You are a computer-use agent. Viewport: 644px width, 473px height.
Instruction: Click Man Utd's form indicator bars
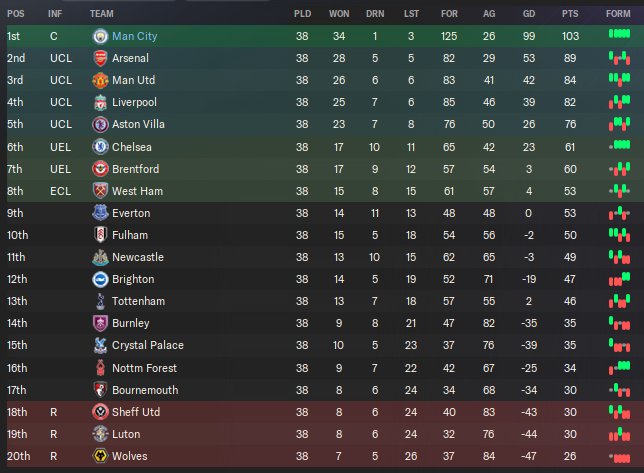pyautogui.click(x=619, y=79)
